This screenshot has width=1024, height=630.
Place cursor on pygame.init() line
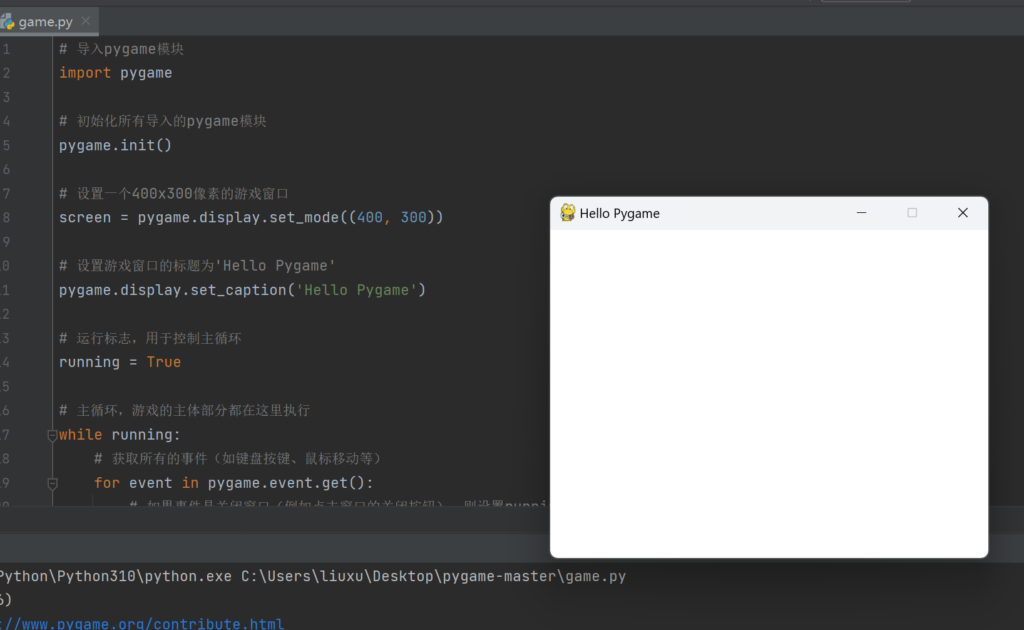[115, 145]
